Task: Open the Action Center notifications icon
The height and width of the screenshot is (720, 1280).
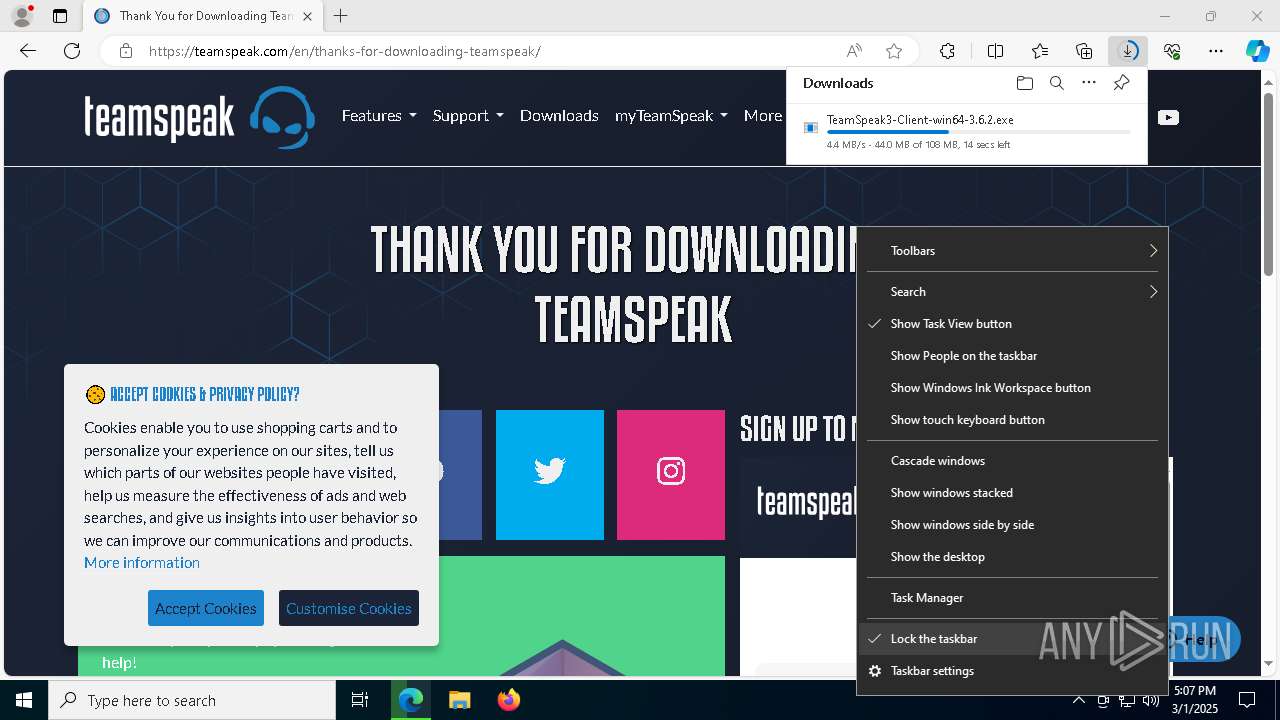Action: click(1247, 700)
